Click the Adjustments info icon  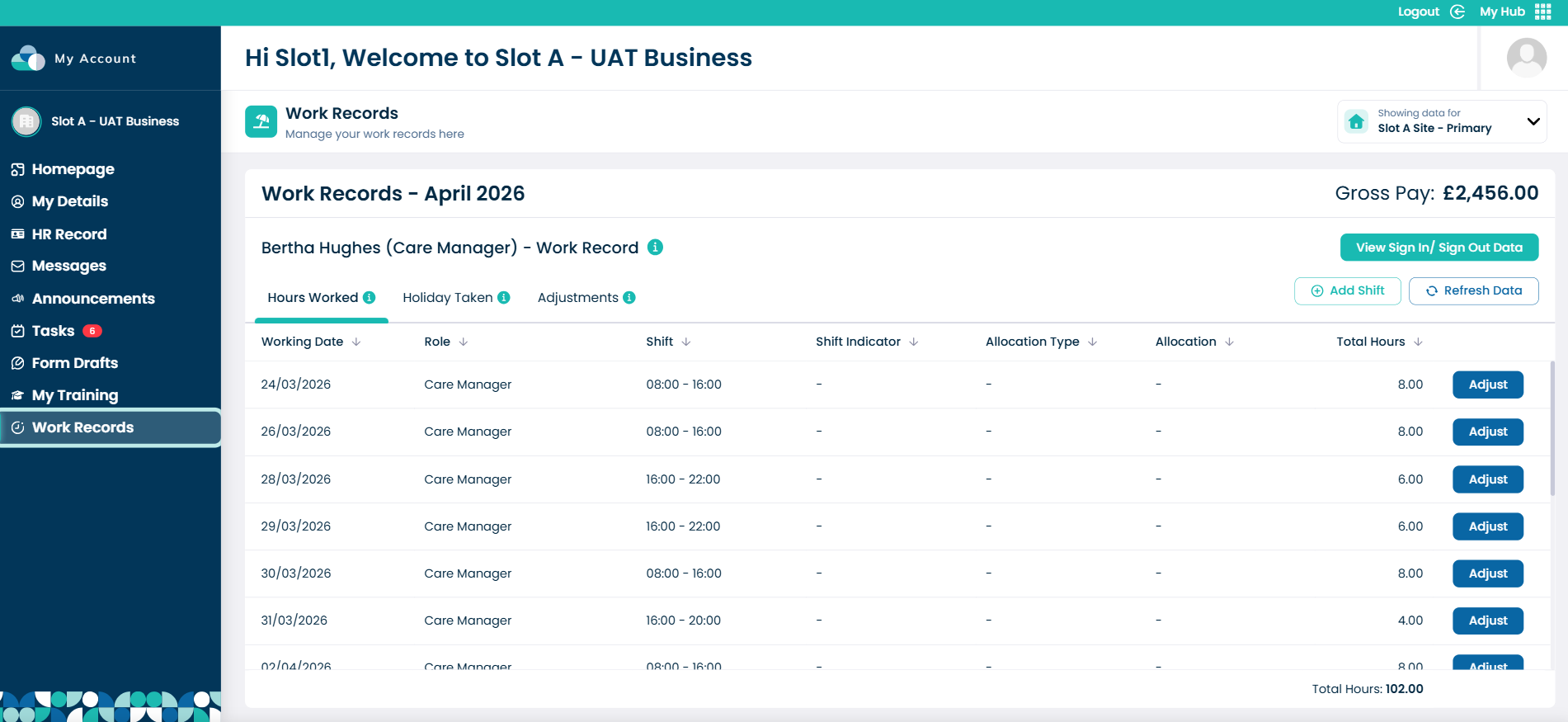(x=629, y=298)
